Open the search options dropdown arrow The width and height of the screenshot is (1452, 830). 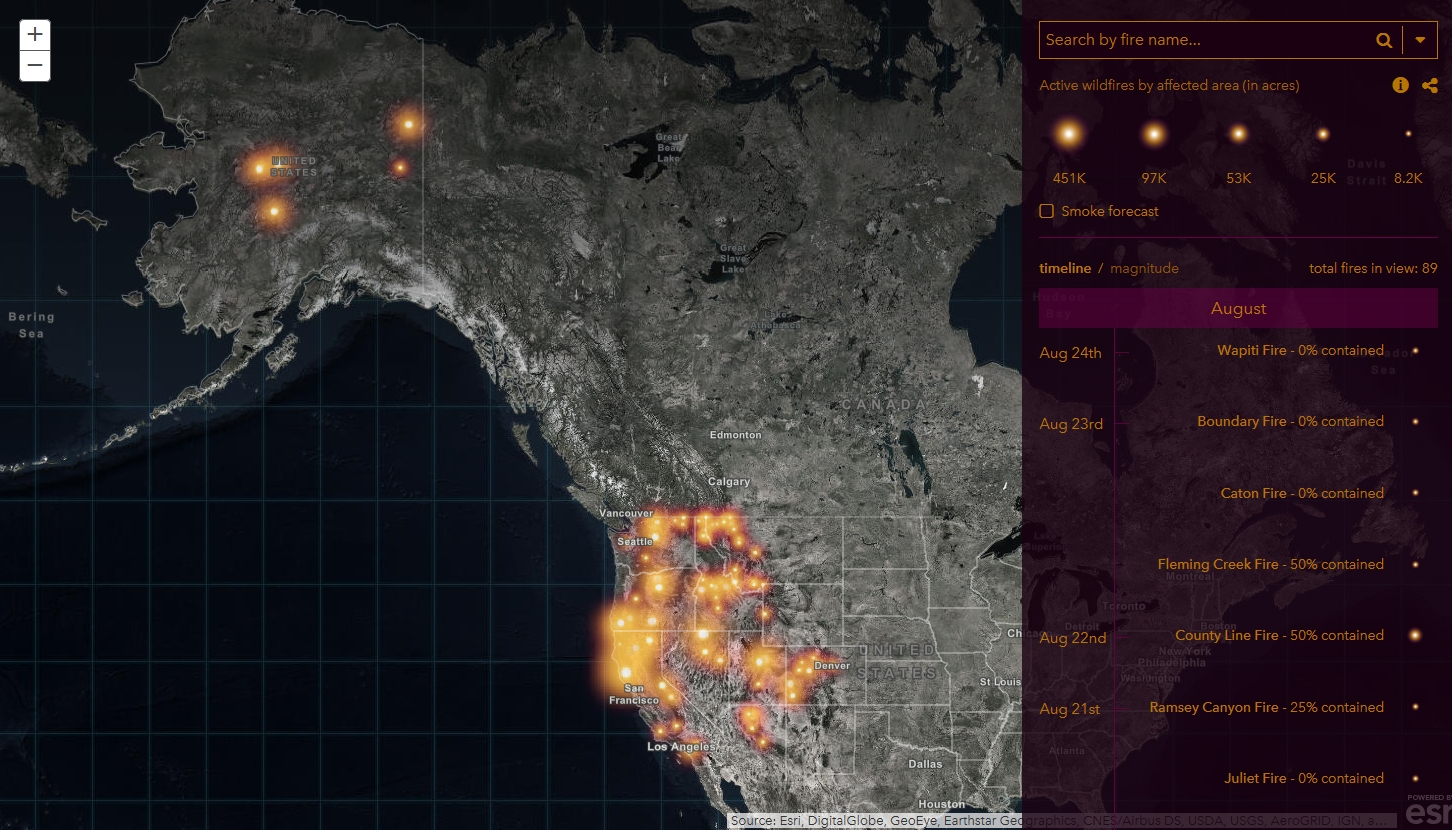pos(1420,40)
